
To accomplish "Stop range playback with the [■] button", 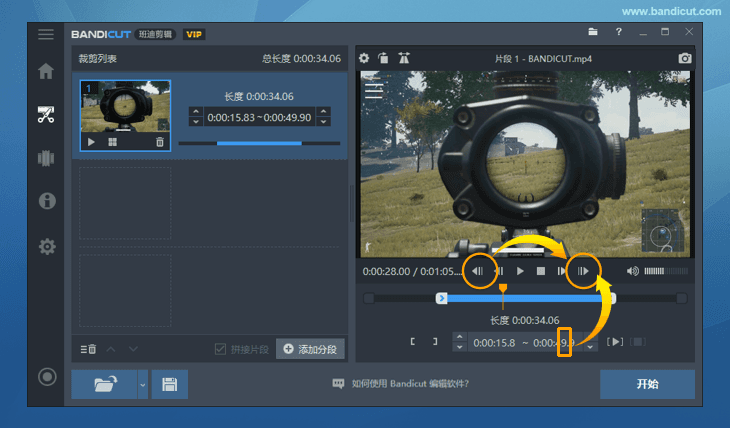I will click(638, 342).
